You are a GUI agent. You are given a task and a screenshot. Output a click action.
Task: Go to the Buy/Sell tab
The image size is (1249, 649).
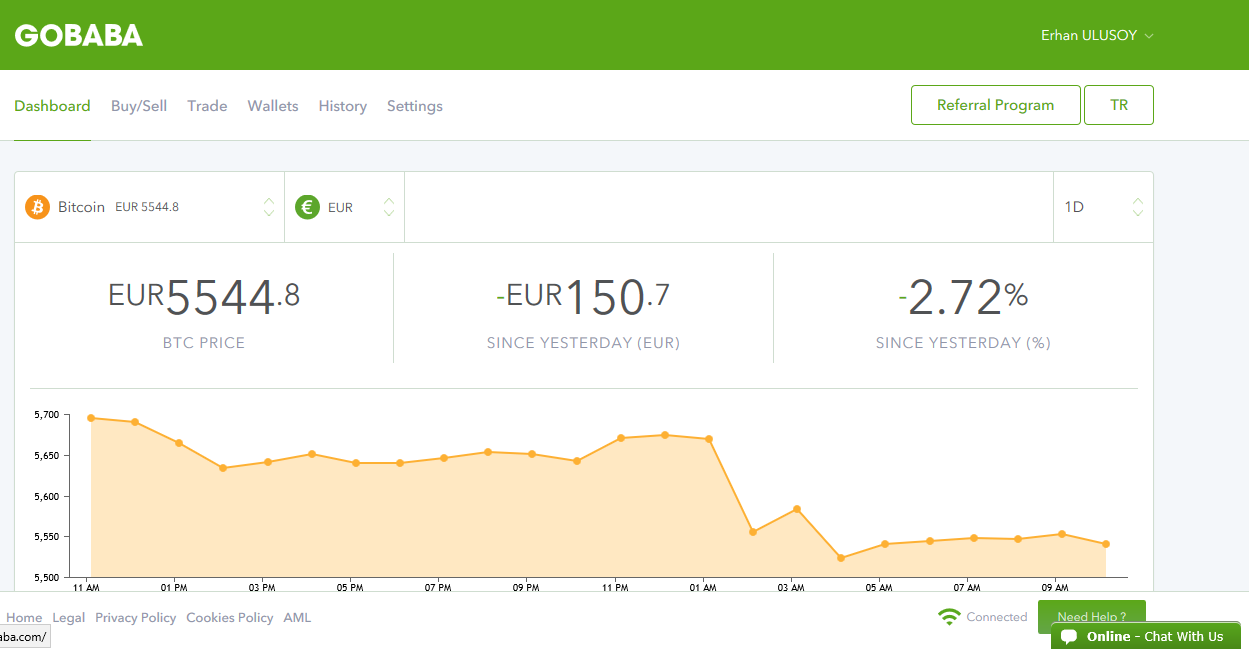[x=139, y=106]
